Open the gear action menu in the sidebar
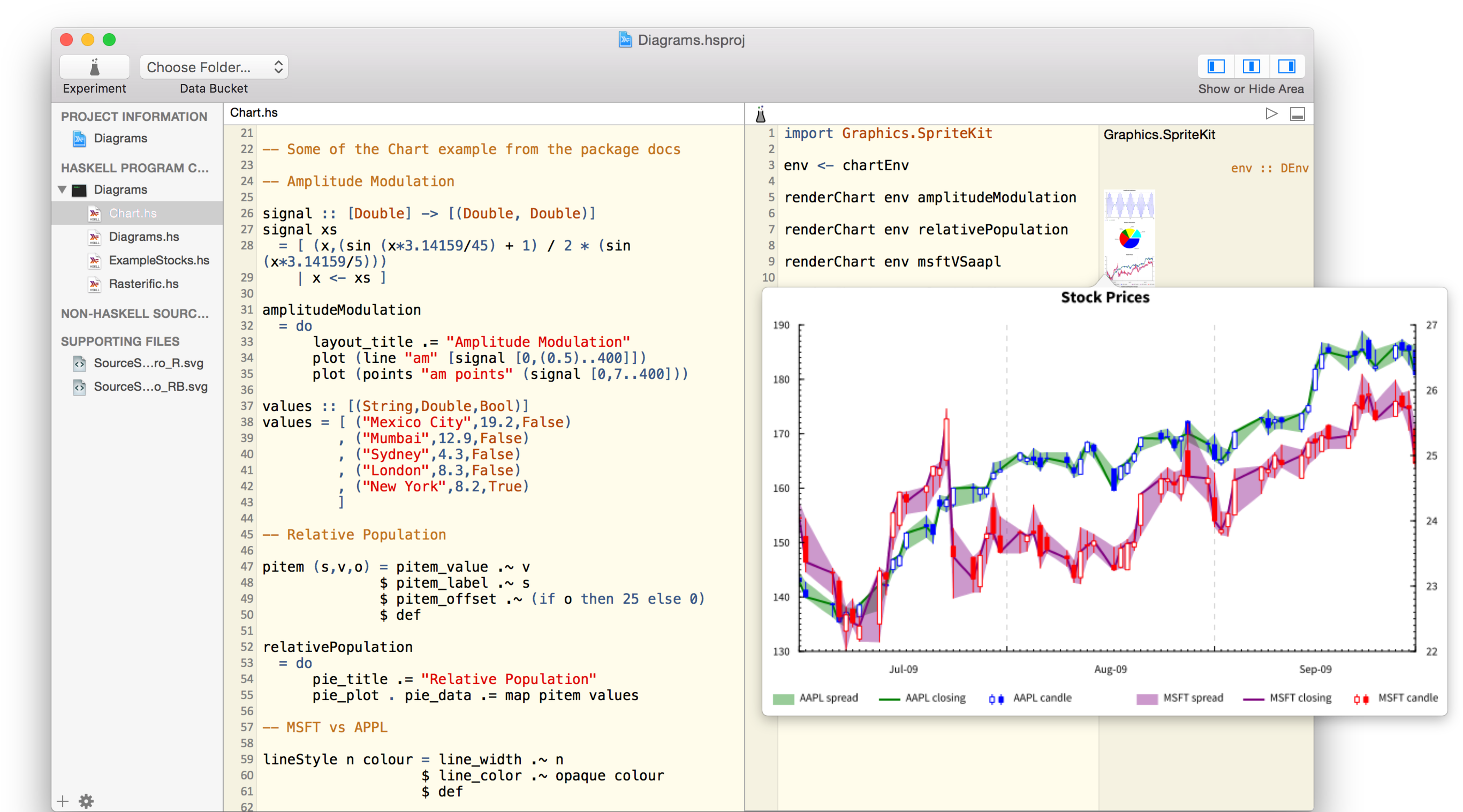 tap(86, 801)
